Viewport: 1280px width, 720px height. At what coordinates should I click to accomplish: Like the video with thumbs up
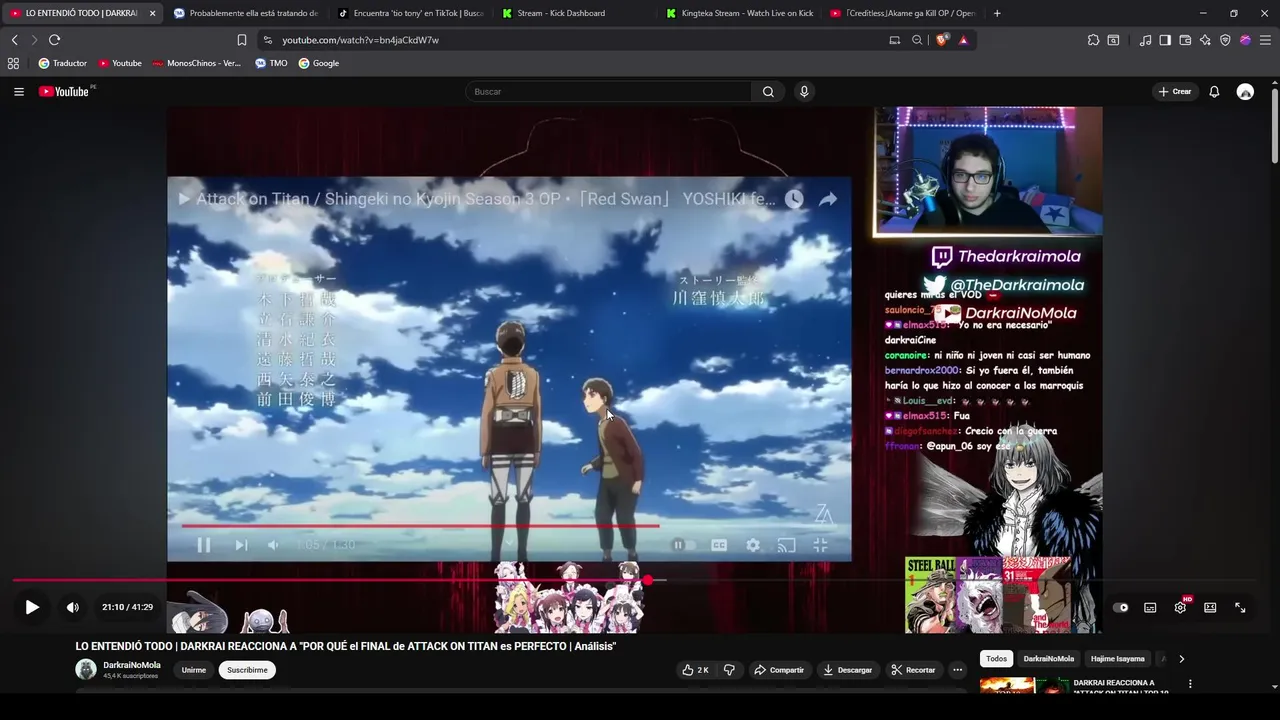click(695, 670)
